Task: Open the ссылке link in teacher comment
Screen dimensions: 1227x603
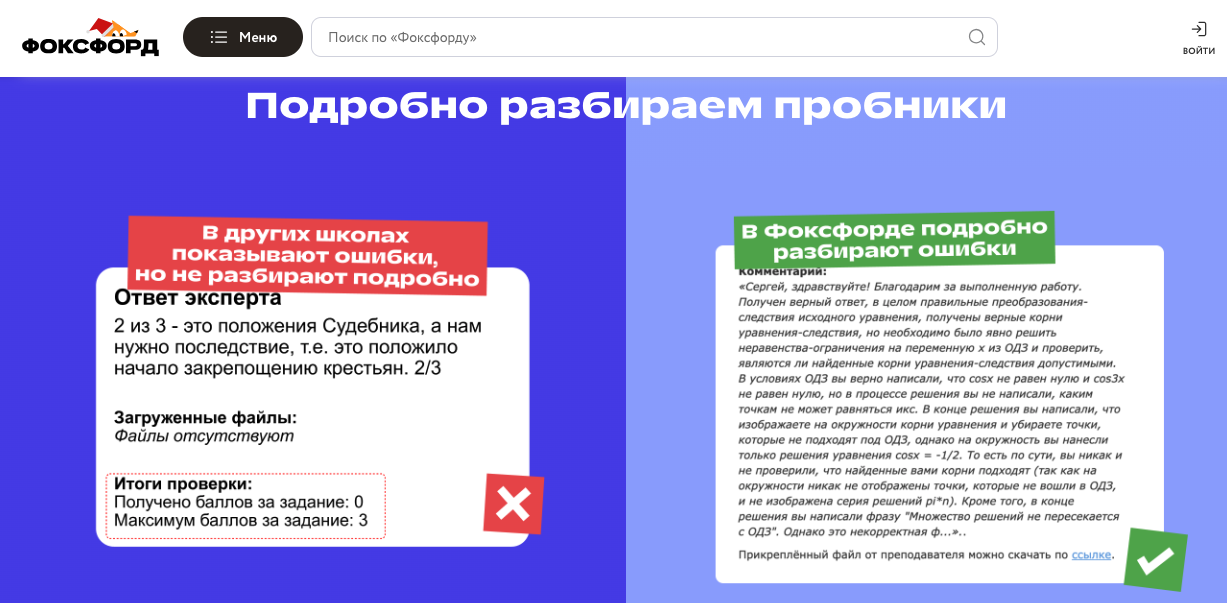Action: click(1091, 554)
